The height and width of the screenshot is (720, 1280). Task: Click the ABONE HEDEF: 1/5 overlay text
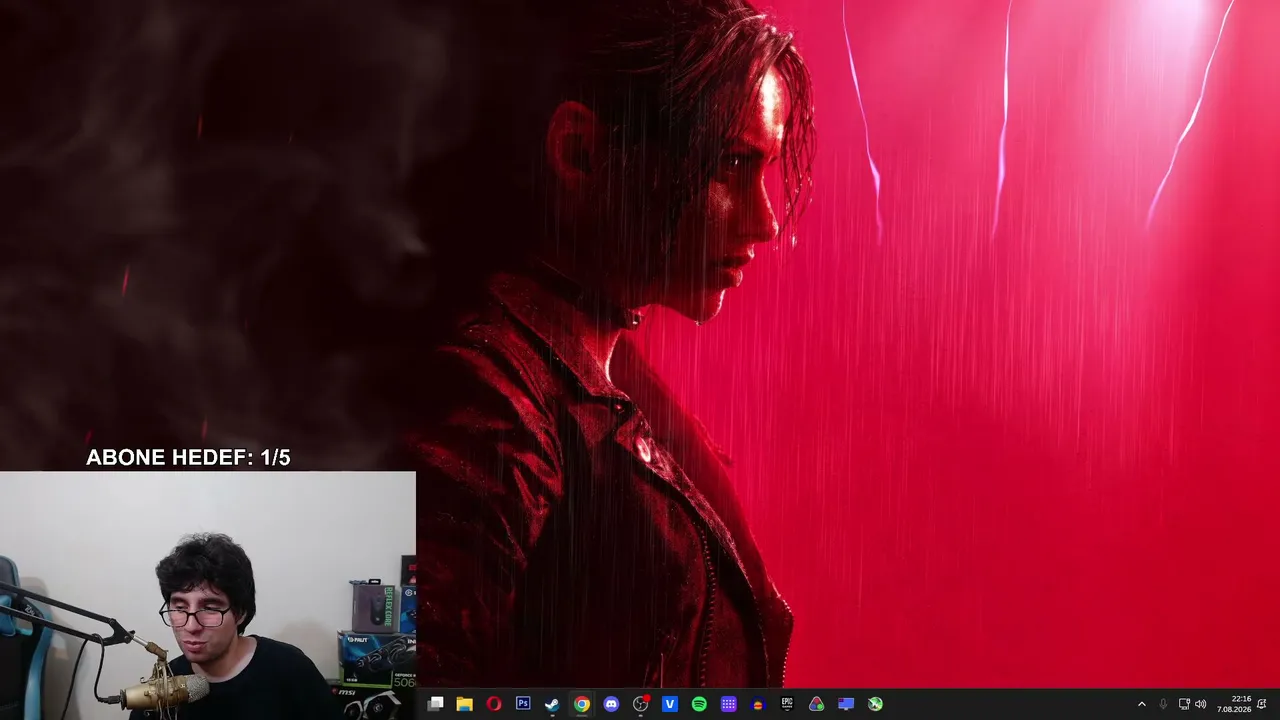click(188, 458)
